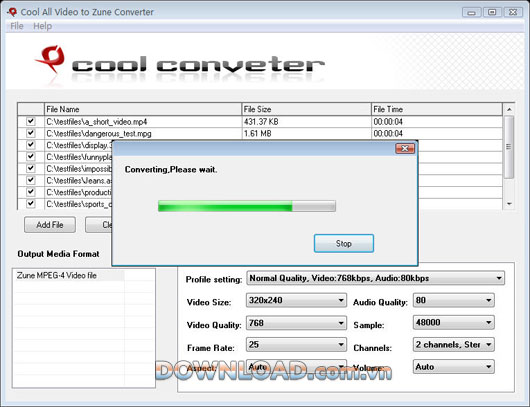Close the Cool All Video window
This screenshot has height=407, width=530.
[x=513, y=13]
